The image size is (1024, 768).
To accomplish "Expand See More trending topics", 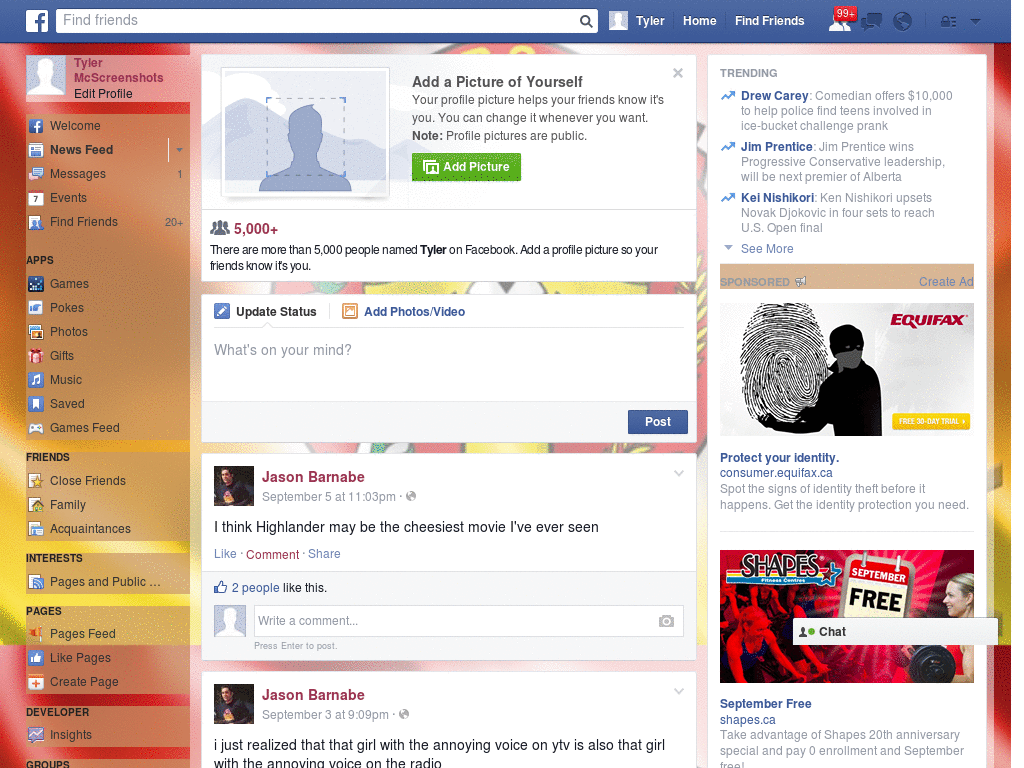I will (x=767, y=249).
